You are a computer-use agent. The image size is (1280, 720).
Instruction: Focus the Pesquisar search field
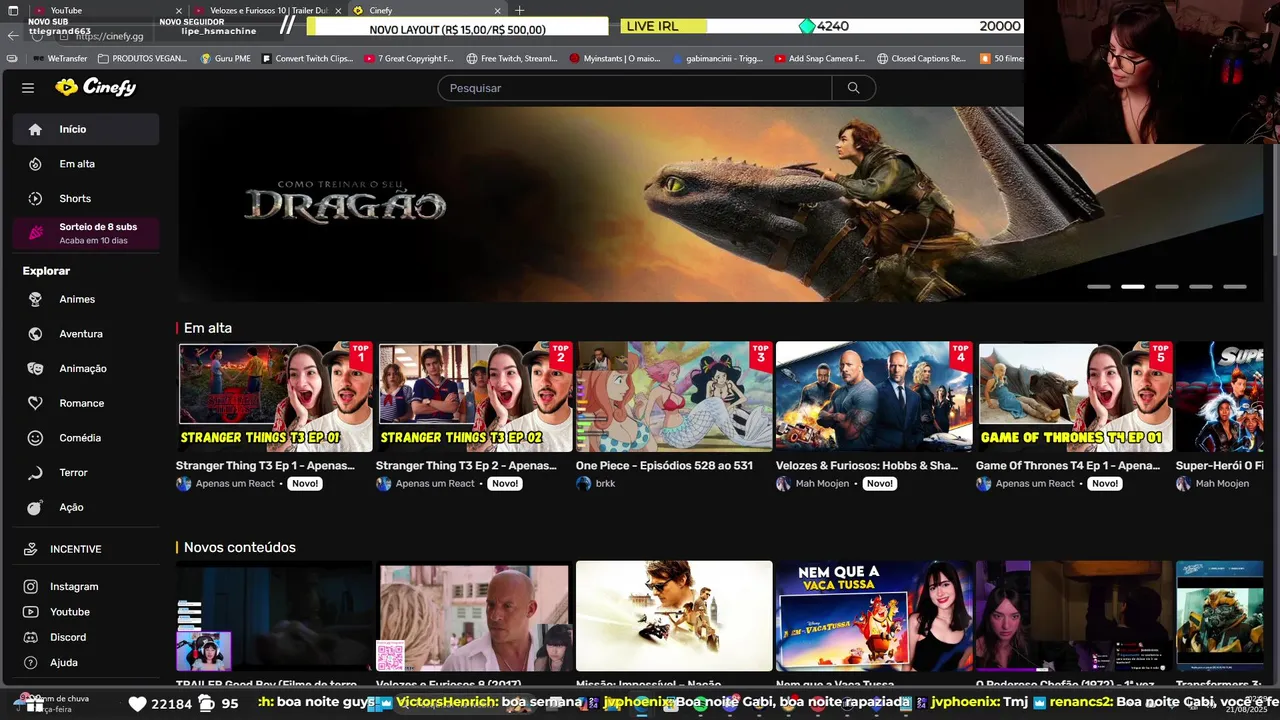pos(635,88)
